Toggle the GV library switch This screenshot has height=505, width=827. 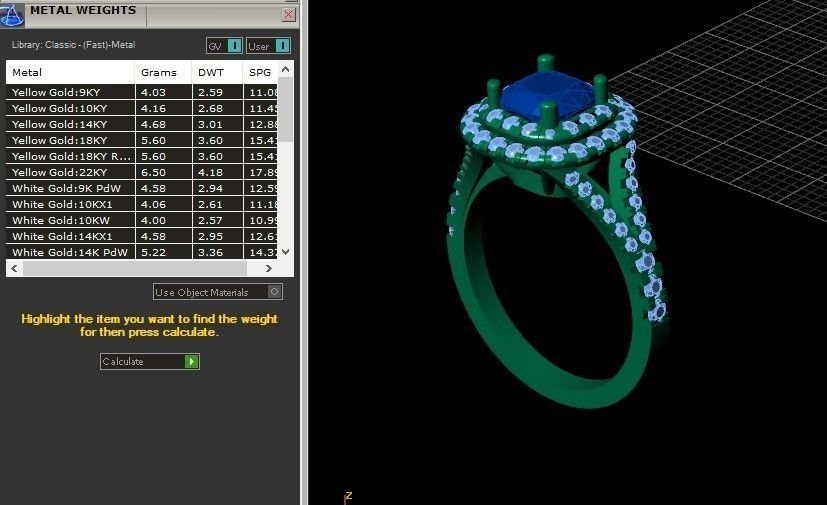pyautogui.click(x=224, y=46)
